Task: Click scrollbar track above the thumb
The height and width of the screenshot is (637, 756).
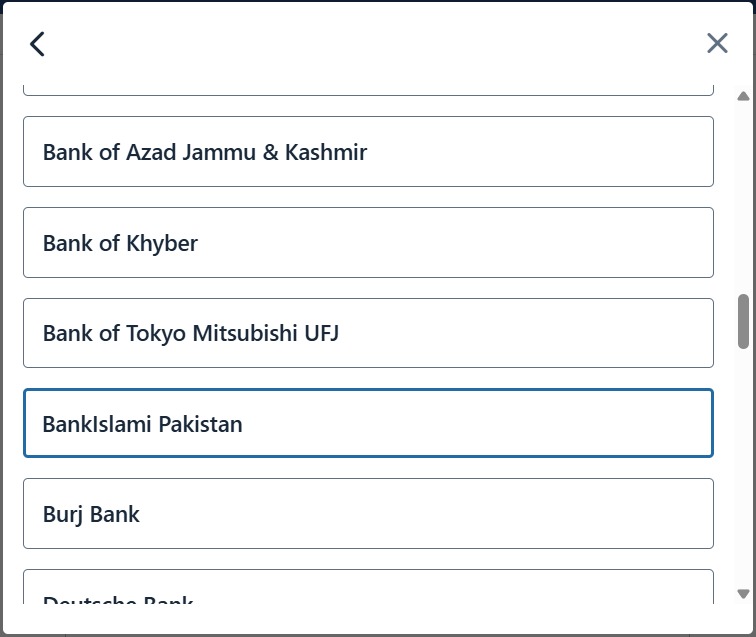Action: coord(743,200)
